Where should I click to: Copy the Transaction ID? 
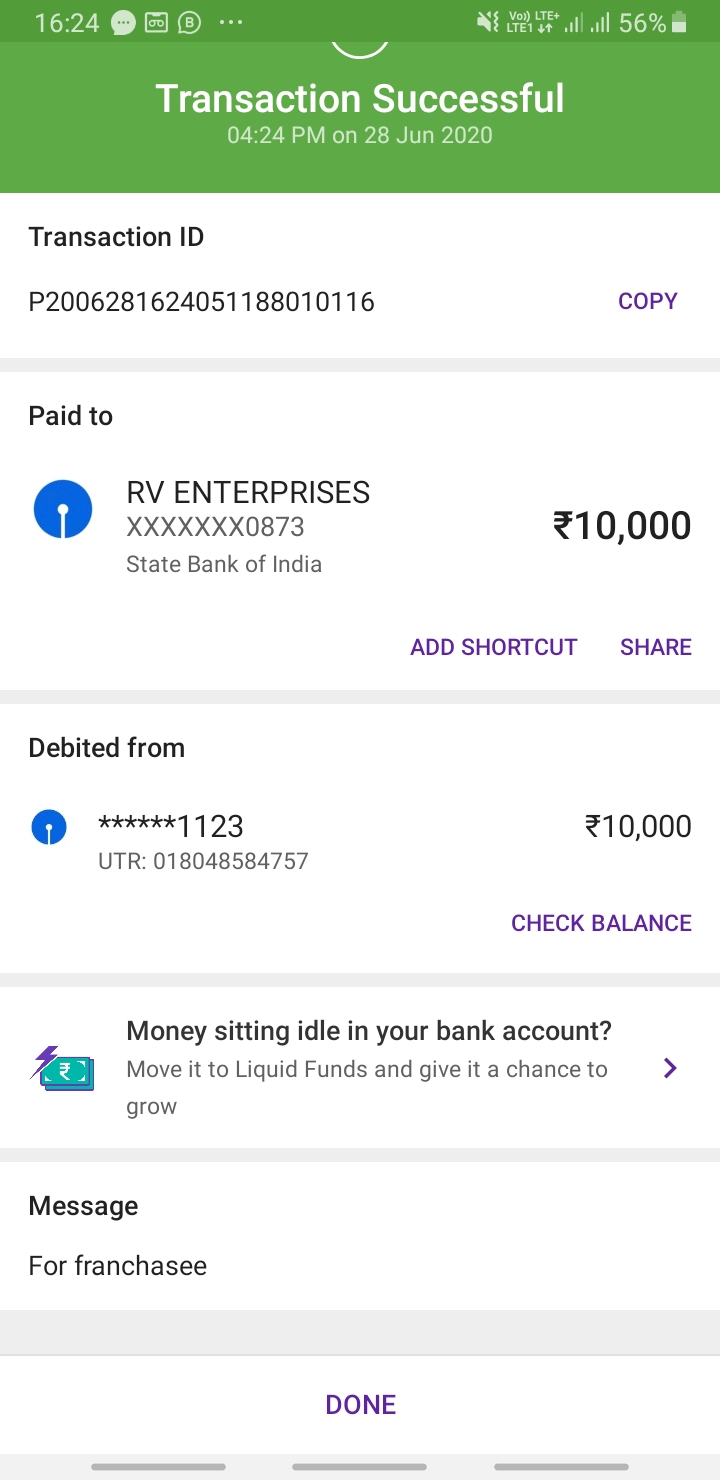[647, 301]
